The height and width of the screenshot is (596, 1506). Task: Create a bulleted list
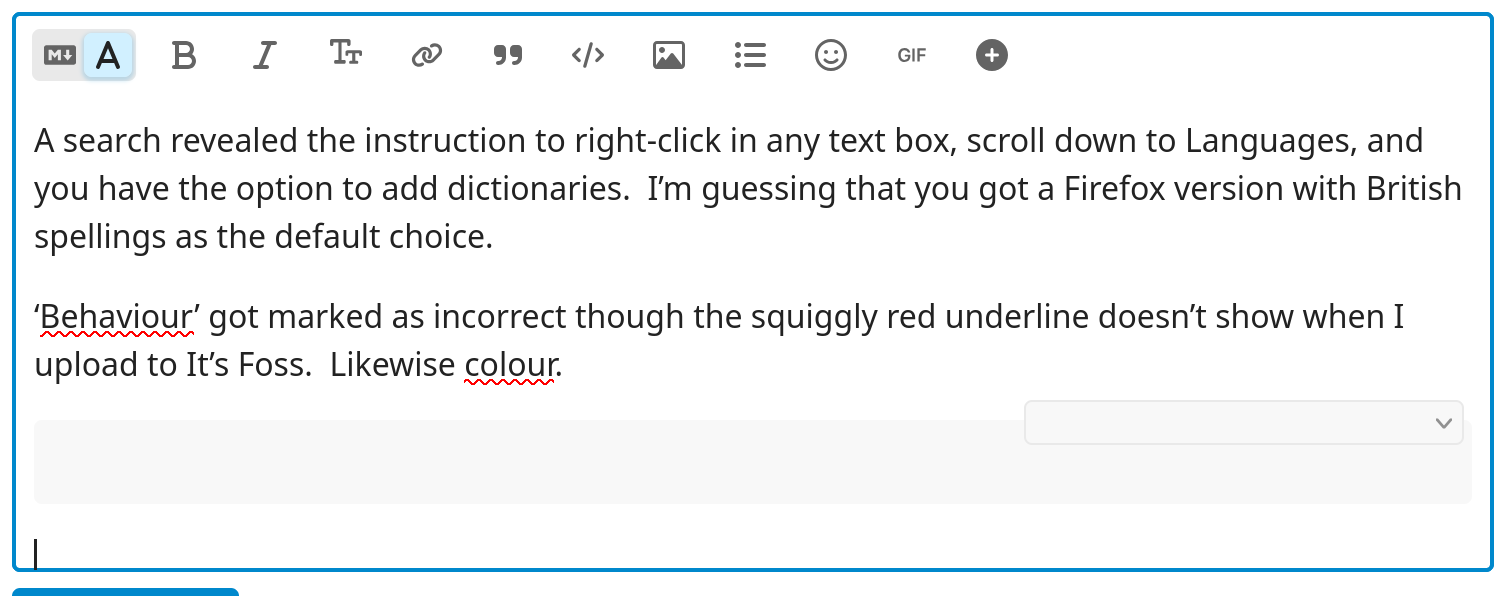750,55
